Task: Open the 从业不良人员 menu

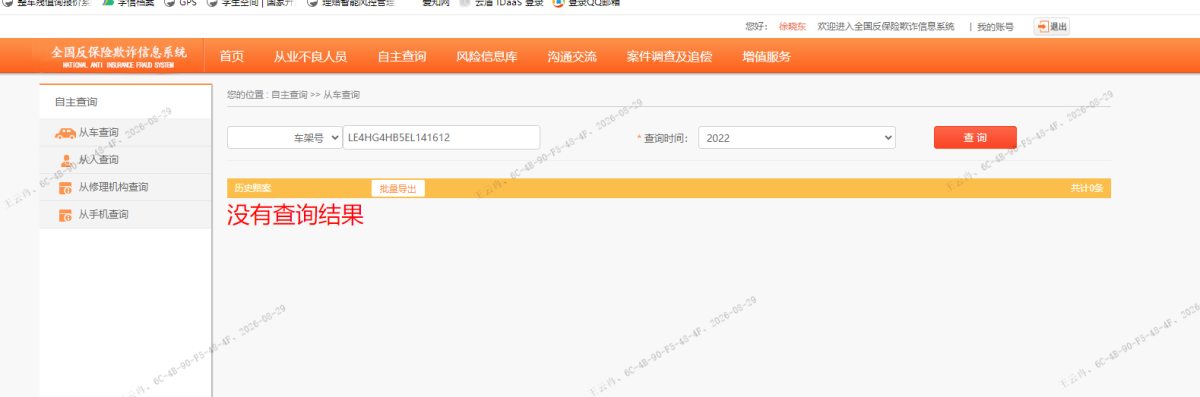Action: (311, 57)
